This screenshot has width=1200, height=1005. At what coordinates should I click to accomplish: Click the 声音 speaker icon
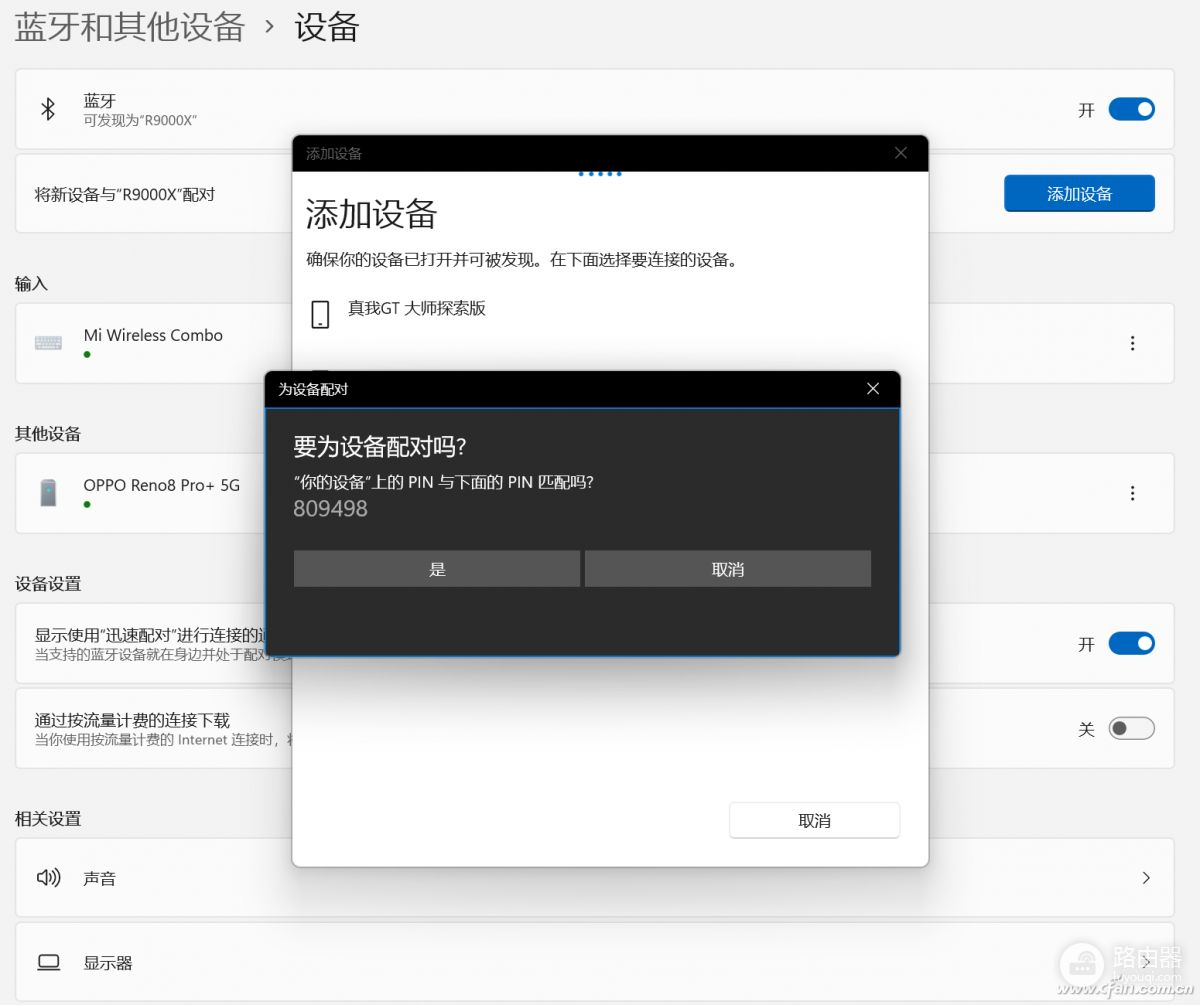click(x=48, y=878)
